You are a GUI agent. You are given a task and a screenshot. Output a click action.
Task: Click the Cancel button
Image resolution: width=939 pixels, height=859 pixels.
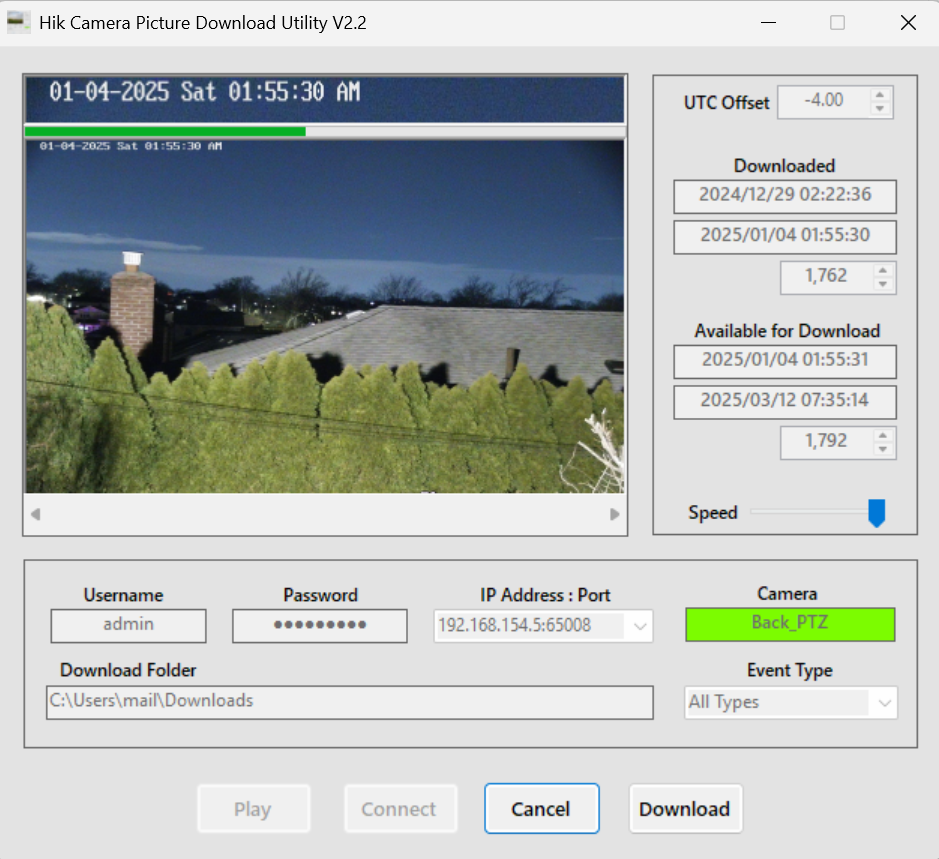(541, 808)
